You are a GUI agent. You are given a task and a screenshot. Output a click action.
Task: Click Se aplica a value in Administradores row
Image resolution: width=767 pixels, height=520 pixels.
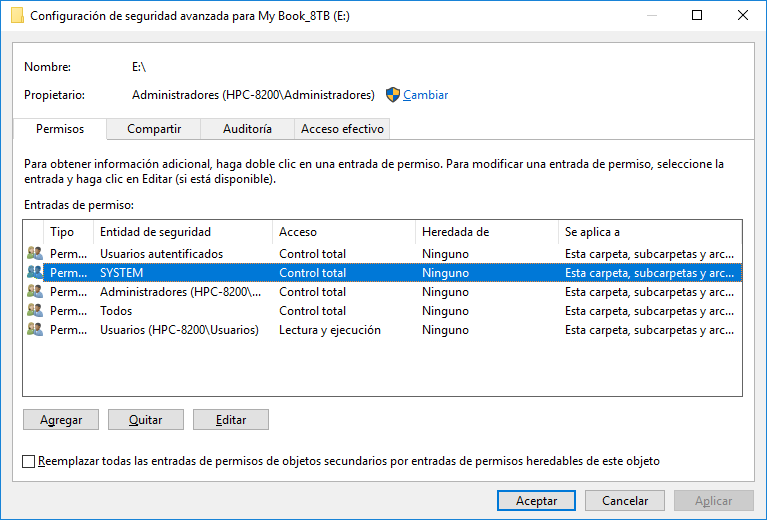point(649,292)
